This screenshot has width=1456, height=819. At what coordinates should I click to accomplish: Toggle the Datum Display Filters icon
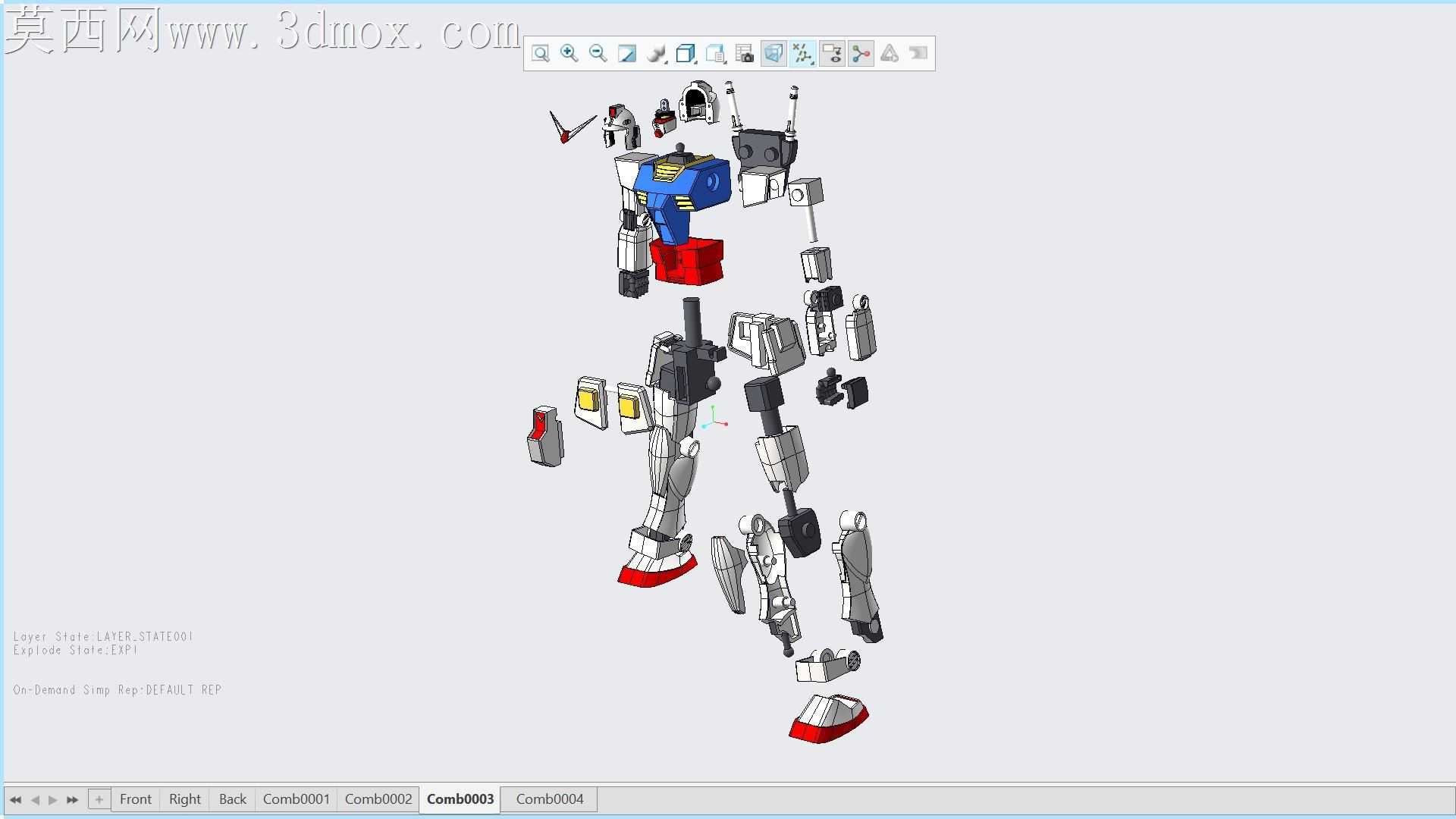click(x=802, y=54)
